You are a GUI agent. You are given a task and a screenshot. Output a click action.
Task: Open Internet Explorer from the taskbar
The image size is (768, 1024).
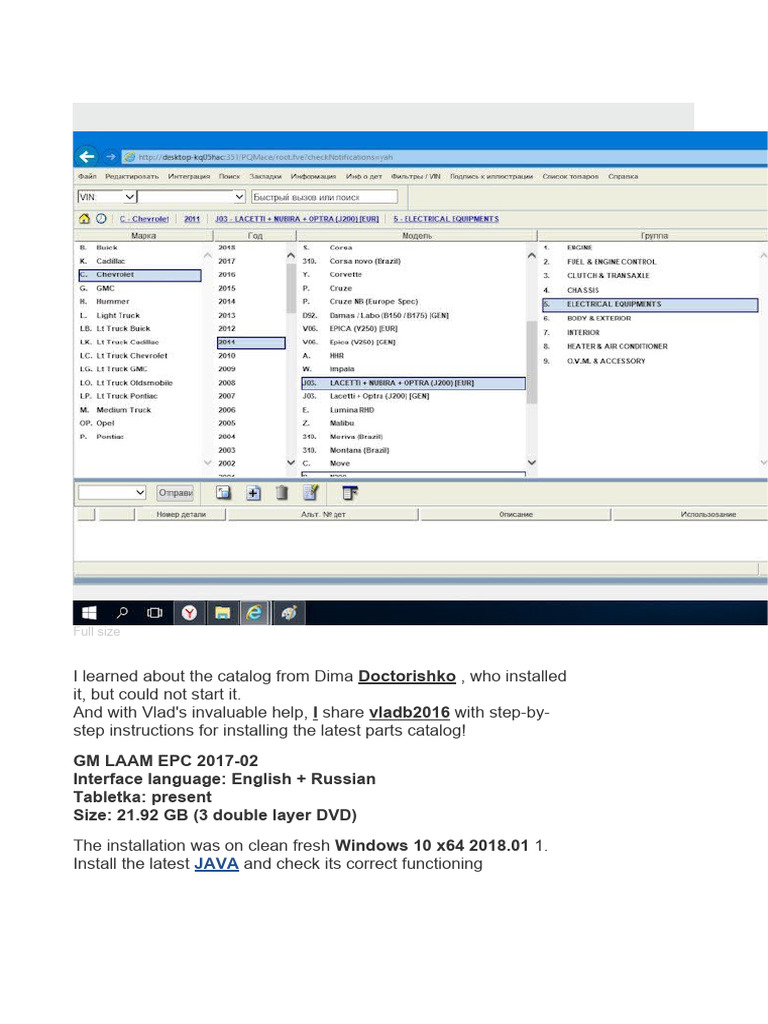click(x=254, y=613)
